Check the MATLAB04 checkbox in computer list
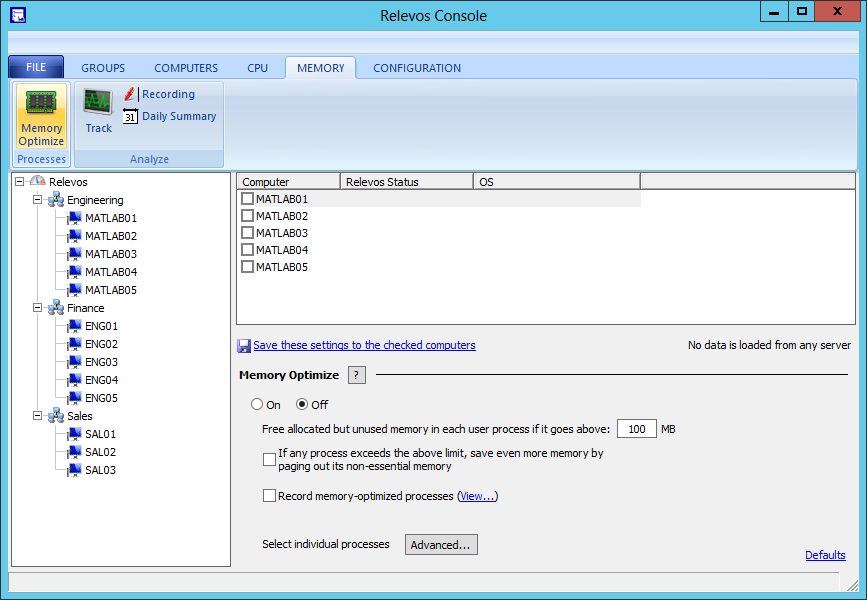867x600 pixels. pyautogui.click(x=248, y=250)
